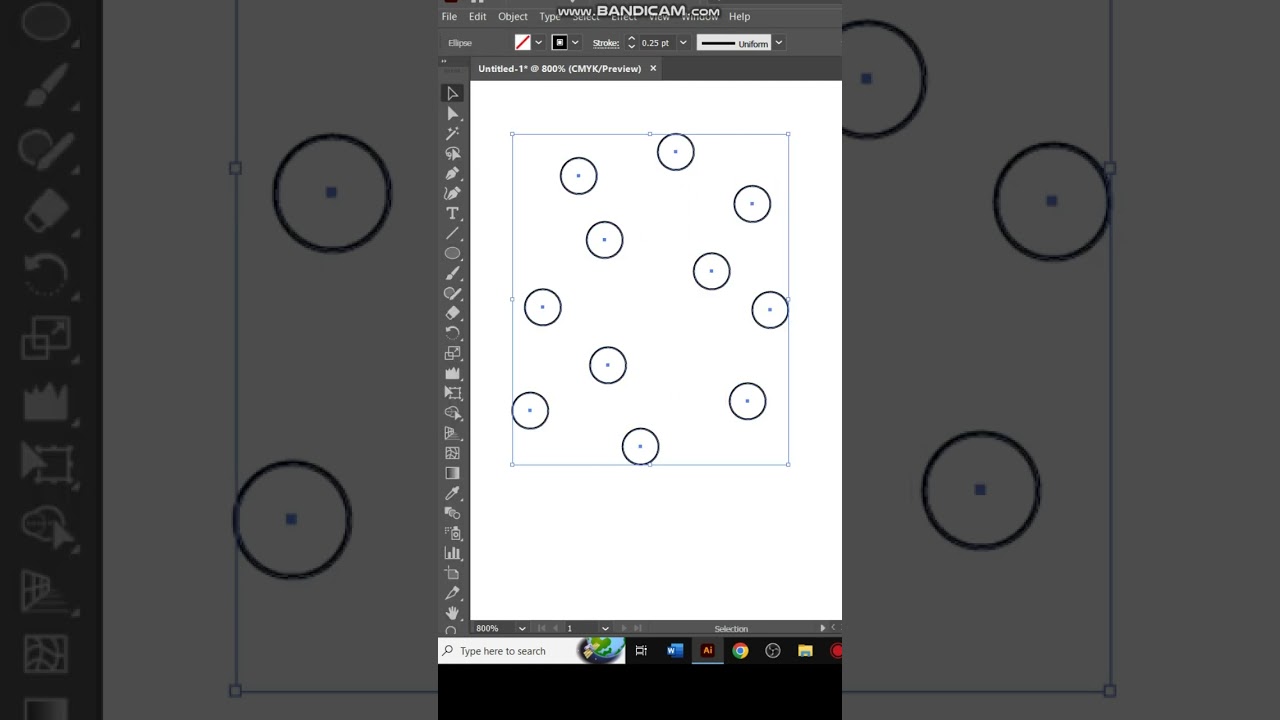Select the Hand tool
The width and height of the screenshot is (1280, 720).
[452, 613]
